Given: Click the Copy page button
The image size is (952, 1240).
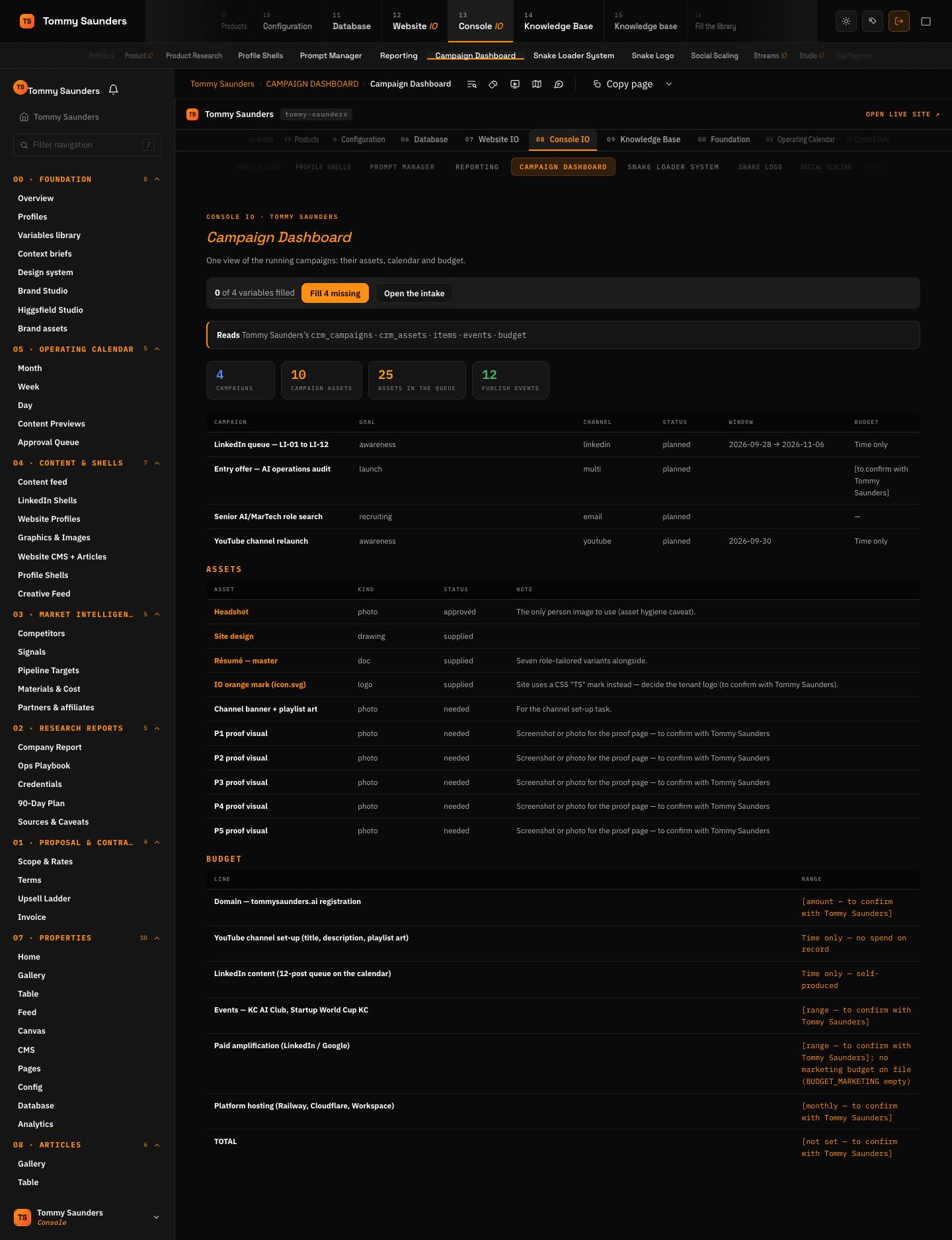Looking at the screenshot, I should (623, 84).
